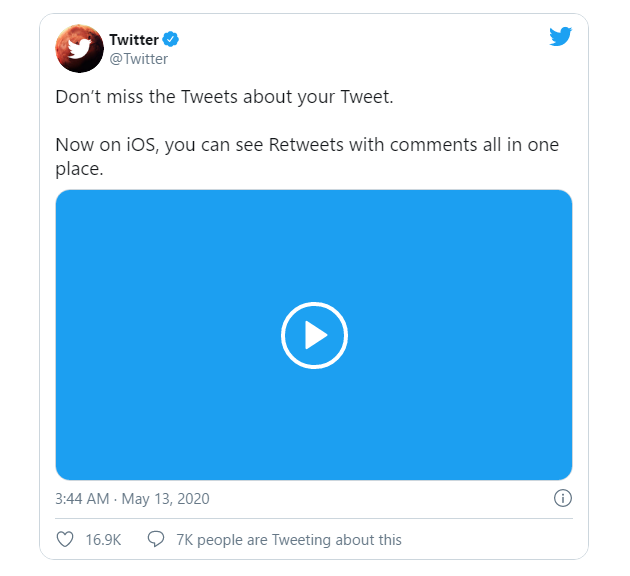Screen dimensions: 630x576
Task: Click the May 13, 2020 date
Action: (166, 498)
